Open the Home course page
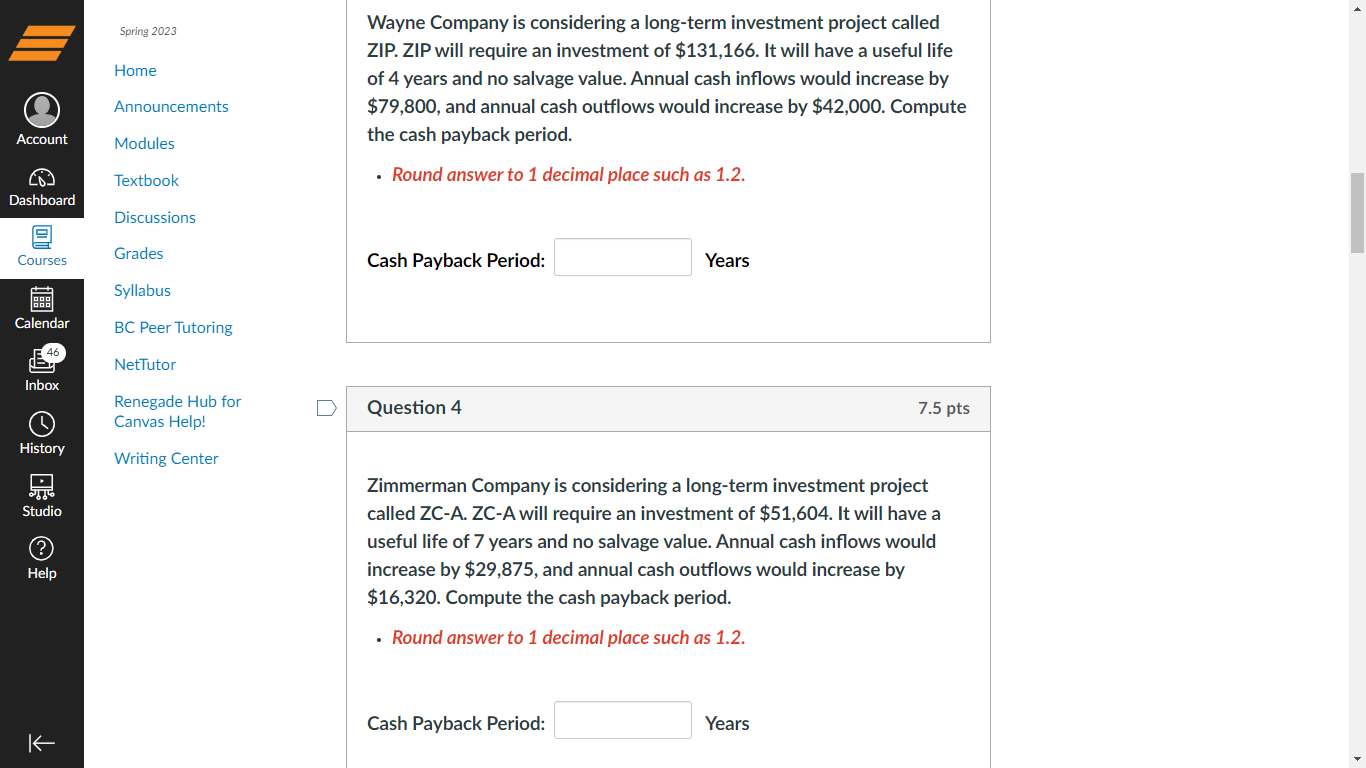 coord(135,70)
